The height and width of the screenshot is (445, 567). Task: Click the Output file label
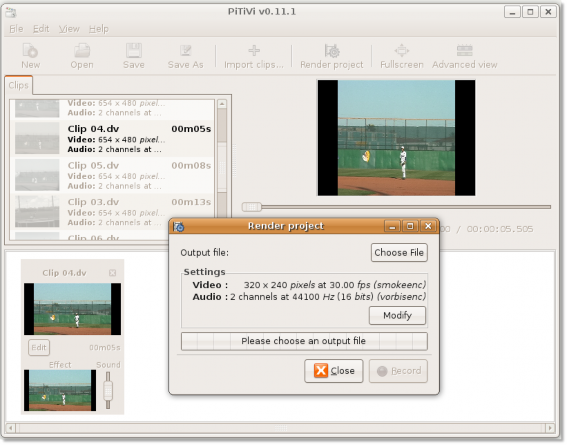pos(204,253)
